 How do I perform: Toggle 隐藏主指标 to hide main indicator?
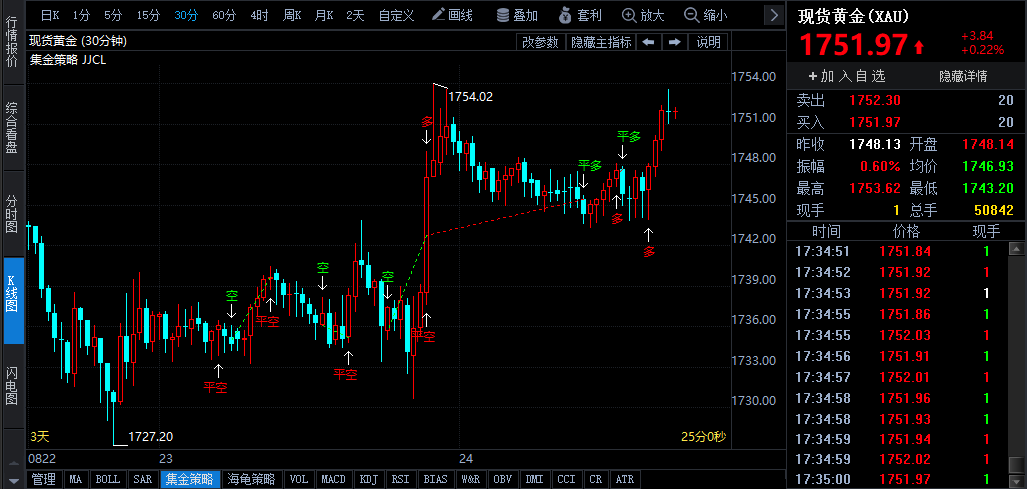click(x=601, y=42)
